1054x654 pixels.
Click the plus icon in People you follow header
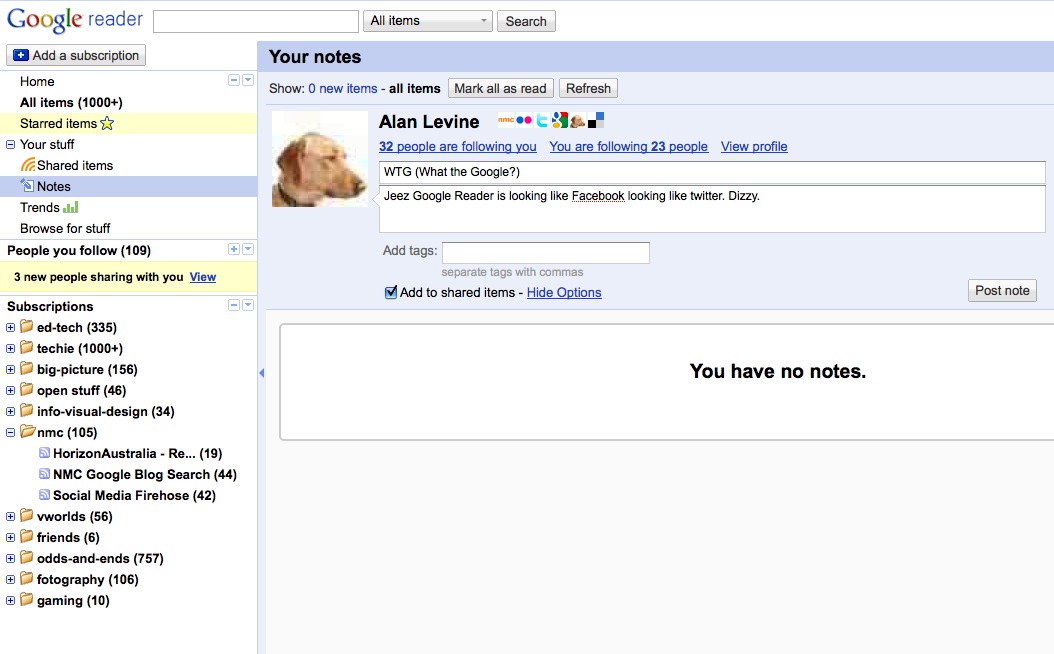click(x=234, y=249)
